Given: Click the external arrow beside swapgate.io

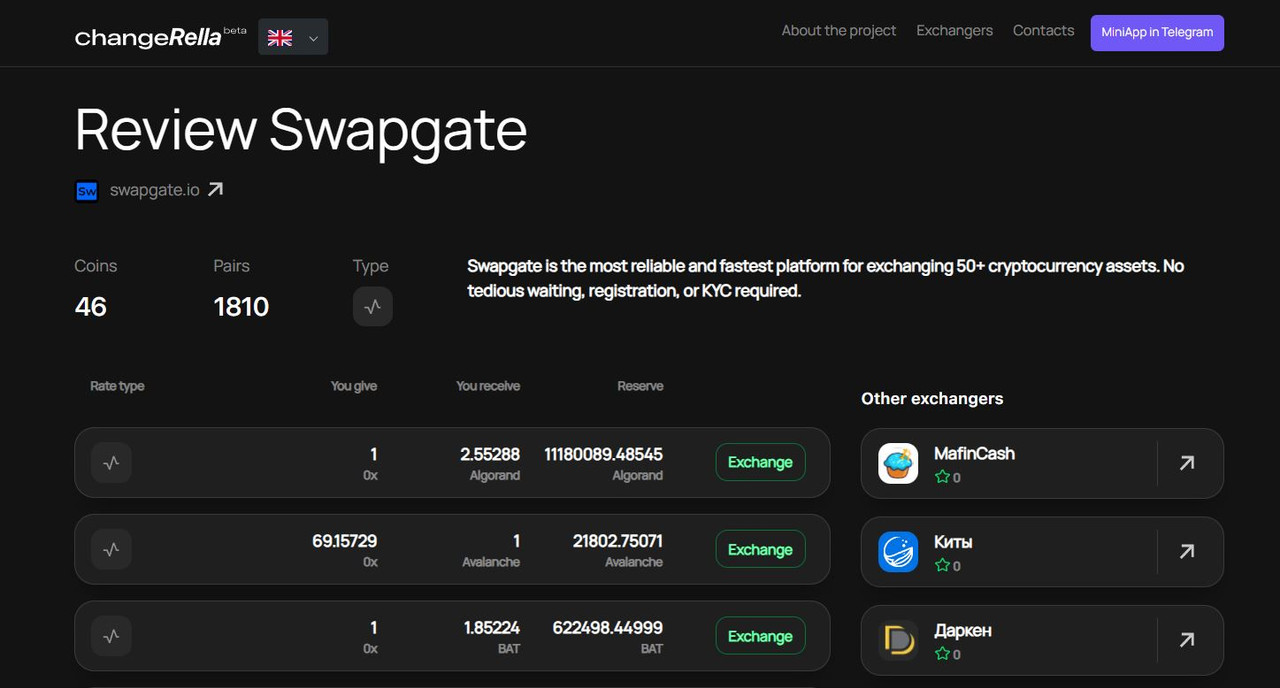Looking at the screenshot, I should coord(216,189).
